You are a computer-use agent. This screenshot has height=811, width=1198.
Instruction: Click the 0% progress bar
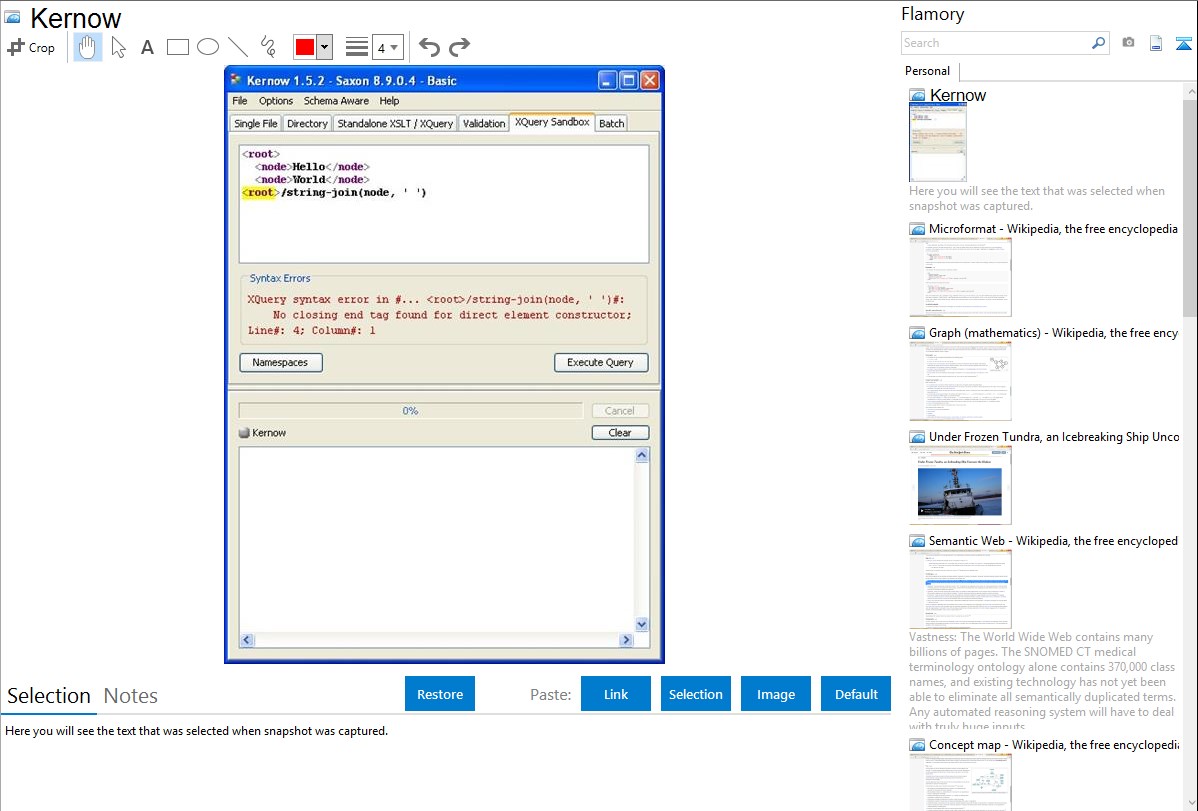click(x=410, y=410)
